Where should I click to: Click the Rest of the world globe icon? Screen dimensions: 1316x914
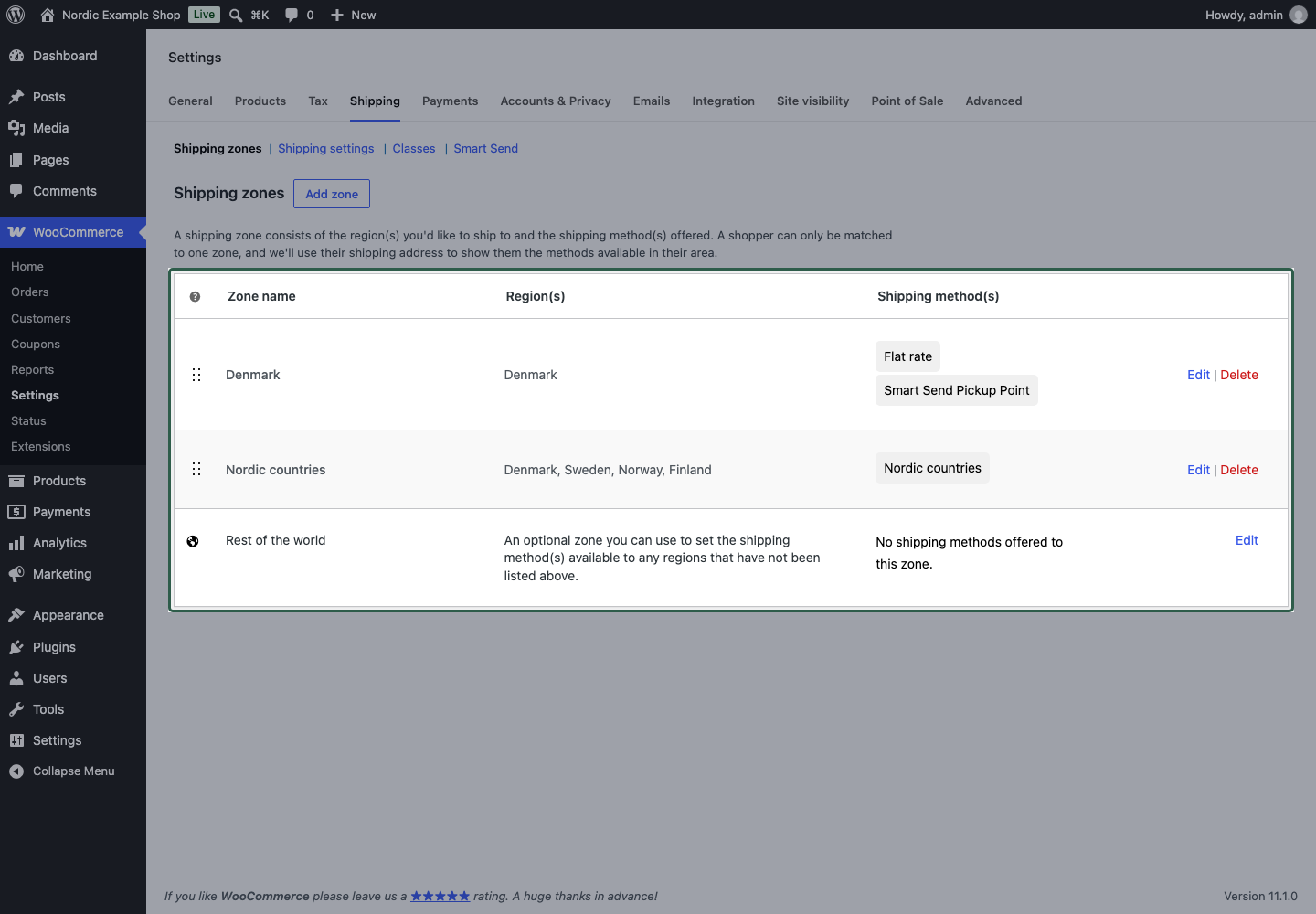[193, 541]
